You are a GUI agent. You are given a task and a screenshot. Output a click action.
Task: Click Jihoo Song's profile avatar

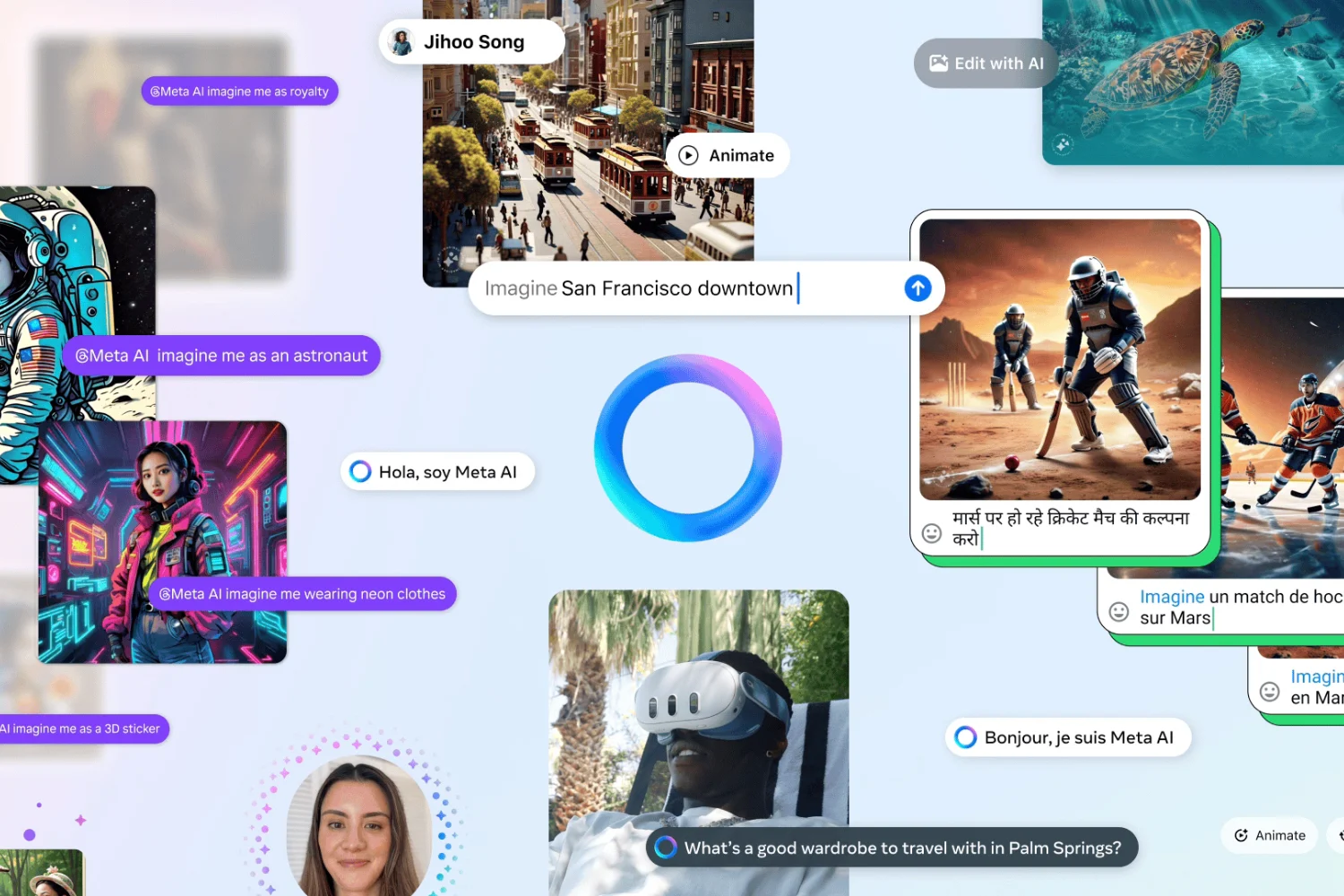(x=401, y=42)
